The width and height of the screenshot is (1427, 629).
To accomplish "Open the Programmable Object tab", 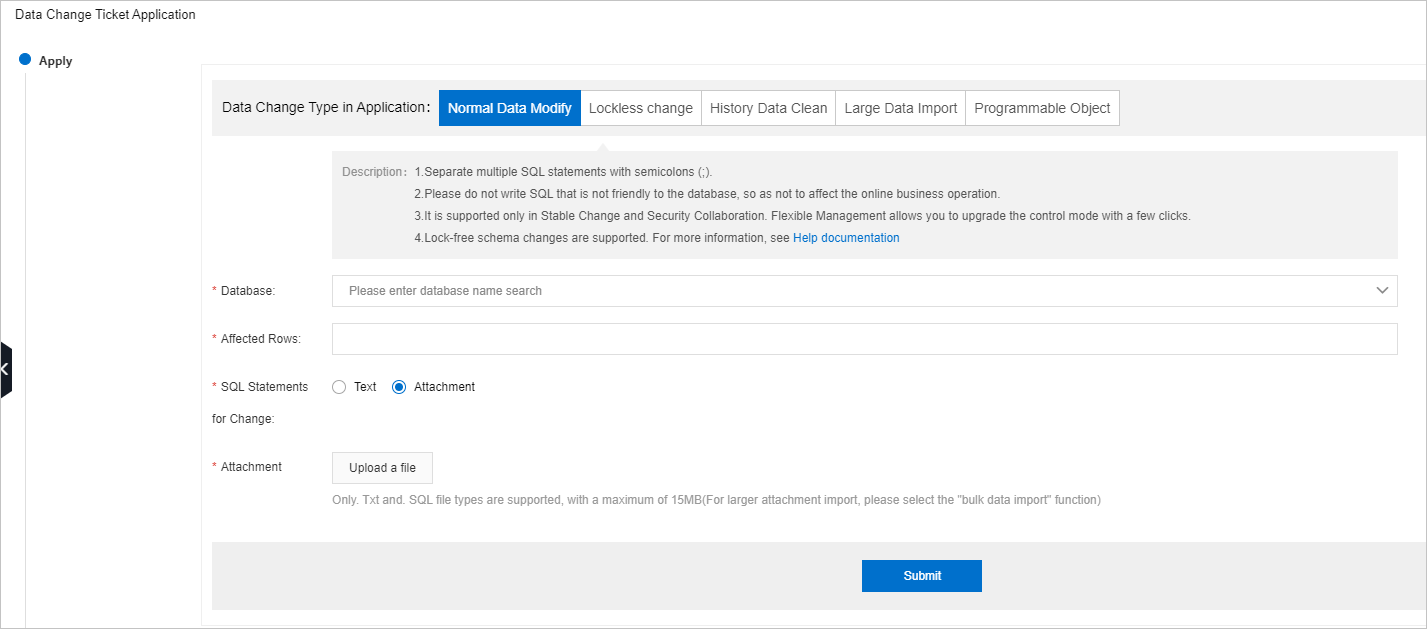I will (x=1042, y=107).
